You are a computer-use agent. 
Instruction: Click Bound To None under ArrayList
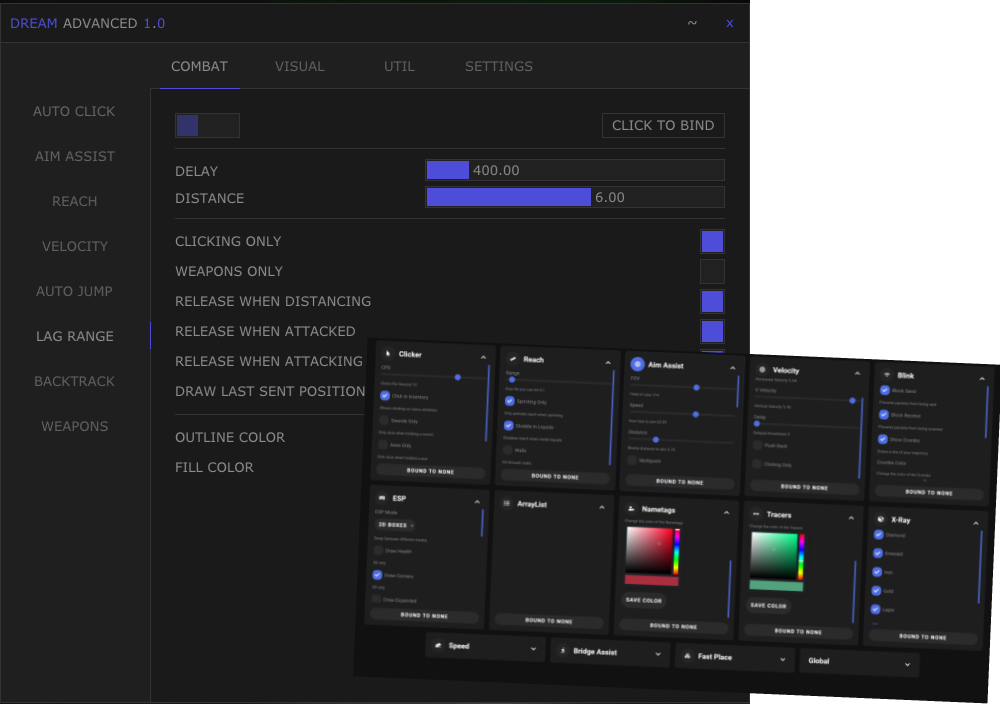[548, 620]
